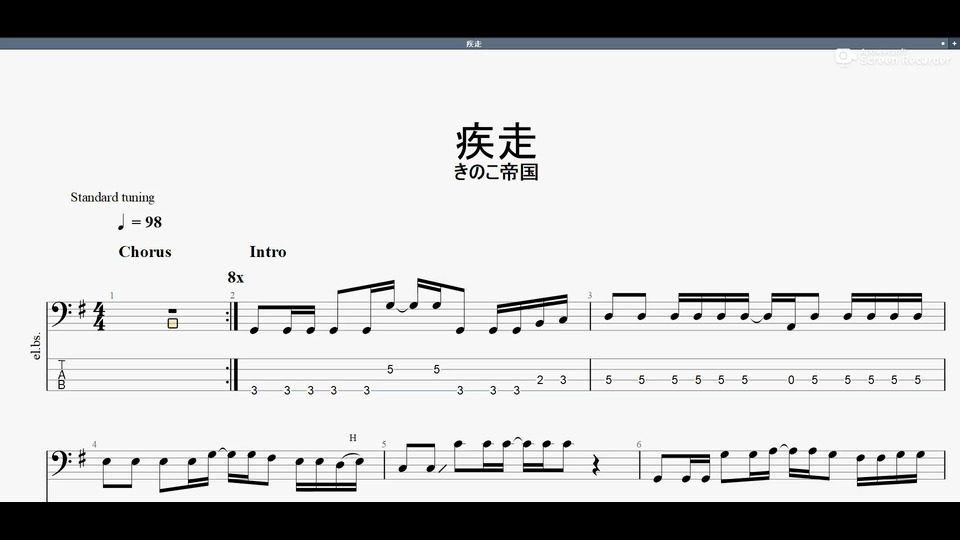Select the 疾走 document tab bar title
The width and height of the screenshot is (960, 540).
tap(474, 43)
